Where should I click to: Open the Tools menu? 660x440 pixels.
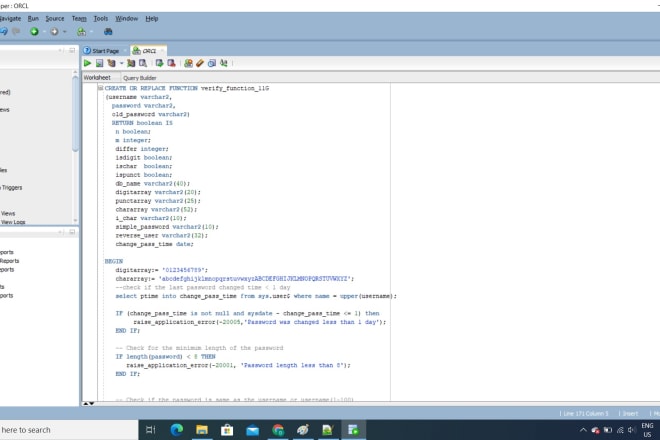point(101,18)
